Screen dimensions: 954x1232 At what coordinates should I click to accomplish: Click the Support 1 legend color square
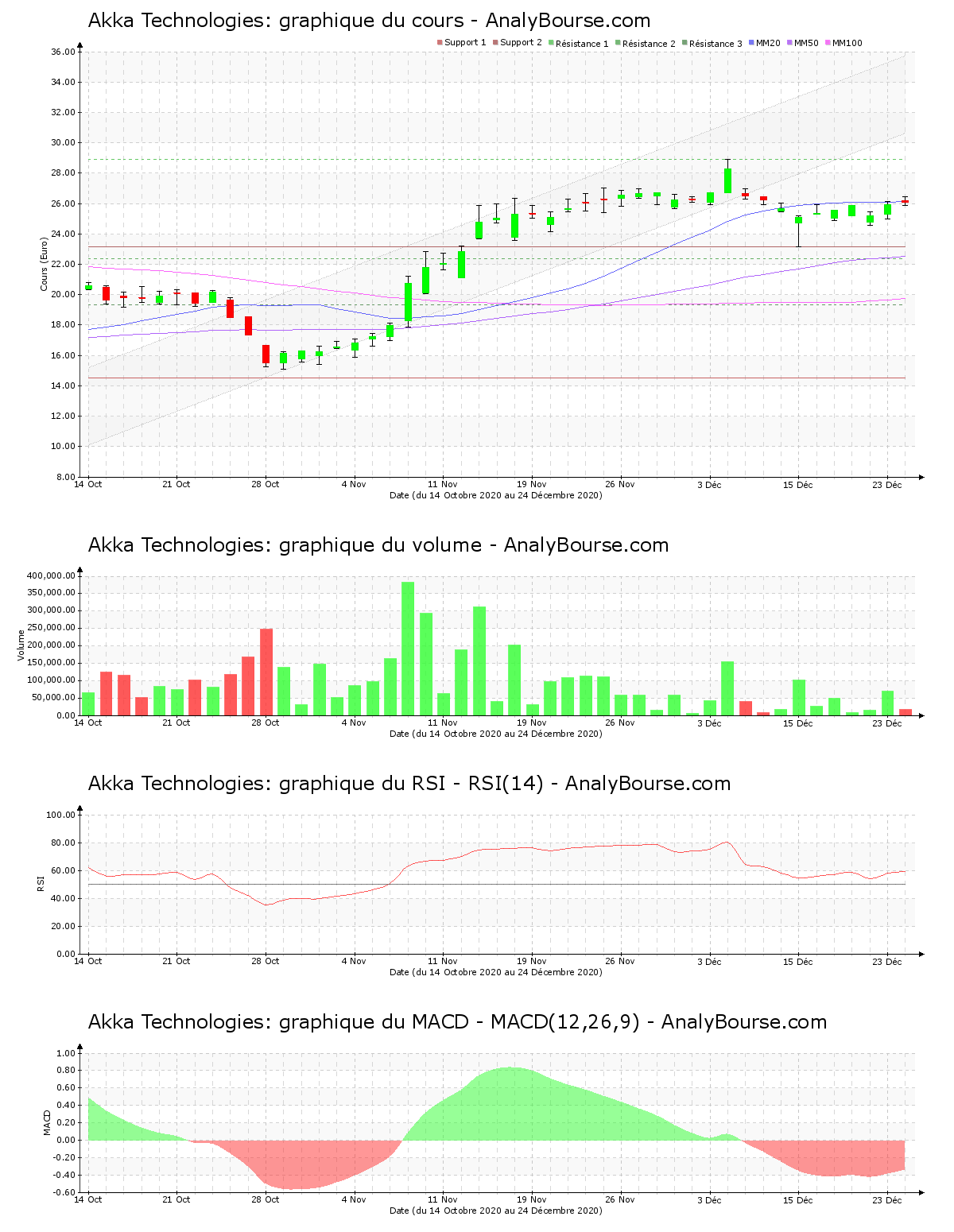click(x=440, y=43)
